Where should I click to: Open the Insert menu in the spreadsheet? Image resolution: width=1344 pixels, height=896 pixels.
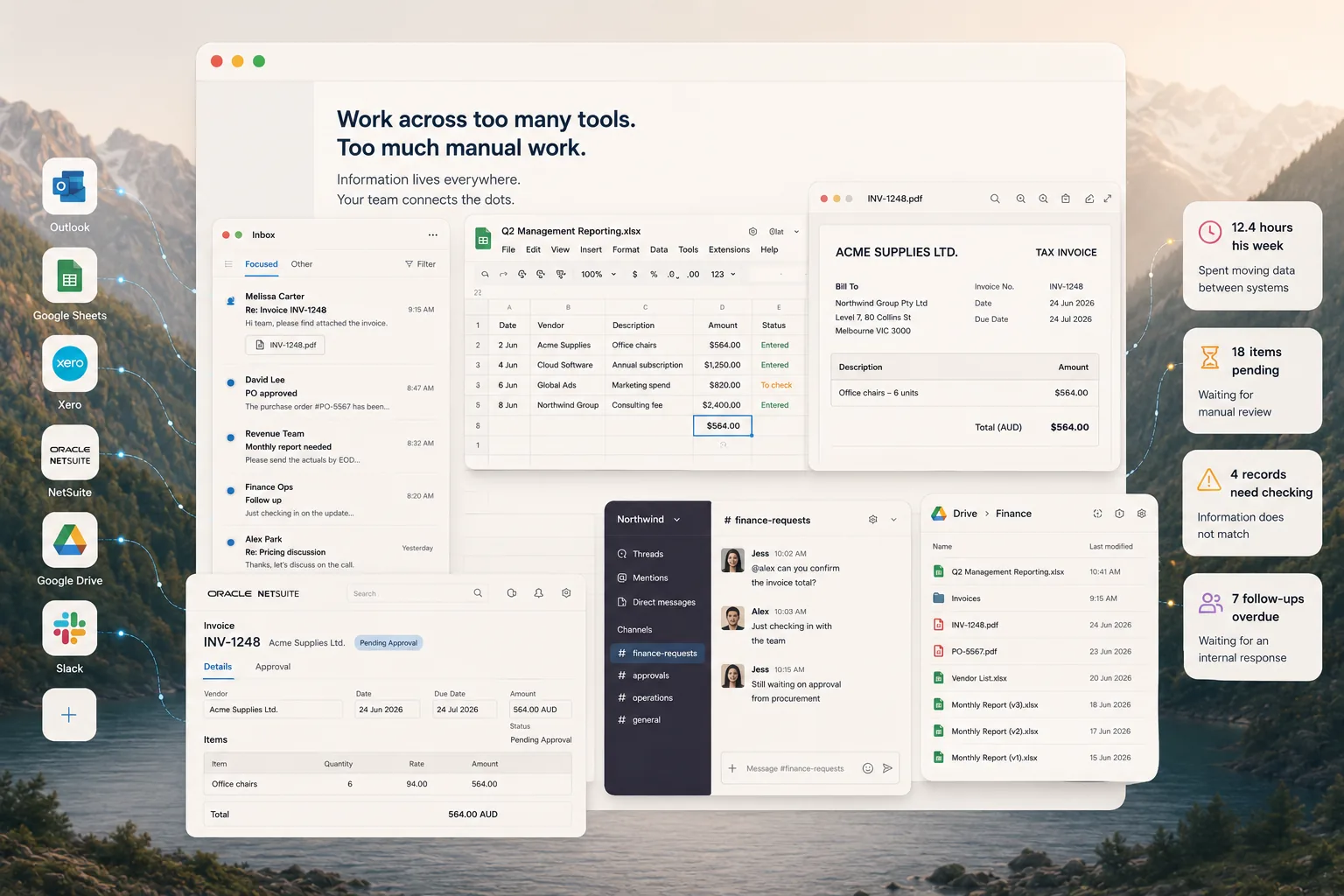591,249
